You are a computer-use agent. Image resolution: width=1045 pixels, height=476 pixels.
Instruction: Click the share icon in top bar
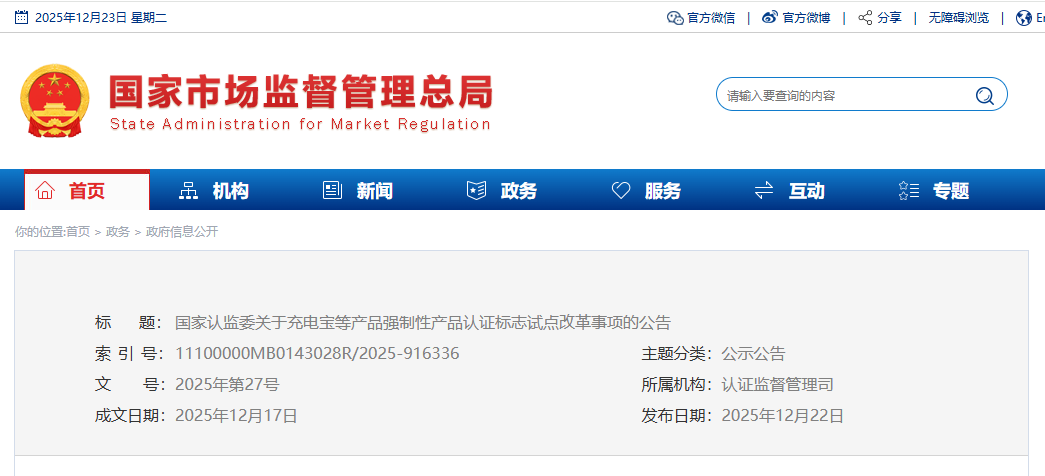865,17
